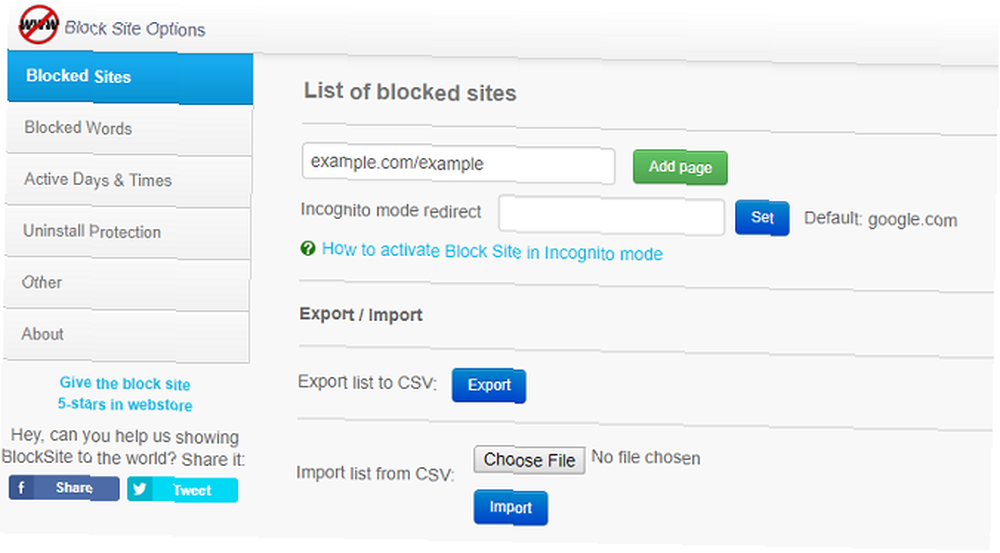Go to the Other tab
Image resolution: width=1000 pixels, height=553 pixels.
click(x=127, y=284)
